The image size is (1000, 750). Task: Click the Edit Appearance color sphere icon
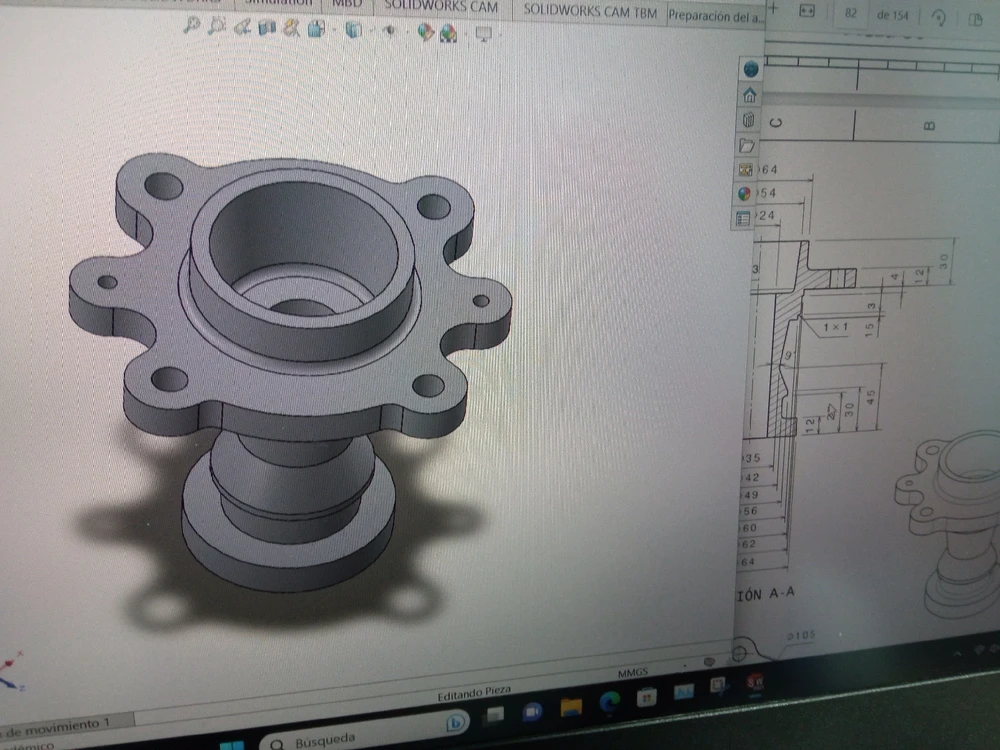(x=426, y=32)
